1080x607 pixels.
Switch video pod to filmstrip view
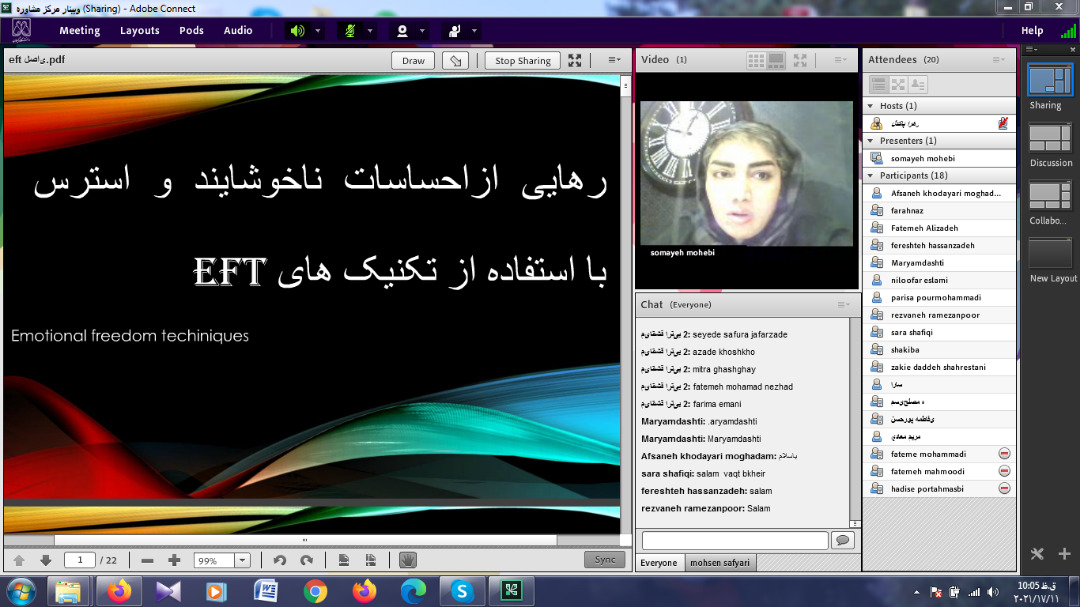(776, 60)
